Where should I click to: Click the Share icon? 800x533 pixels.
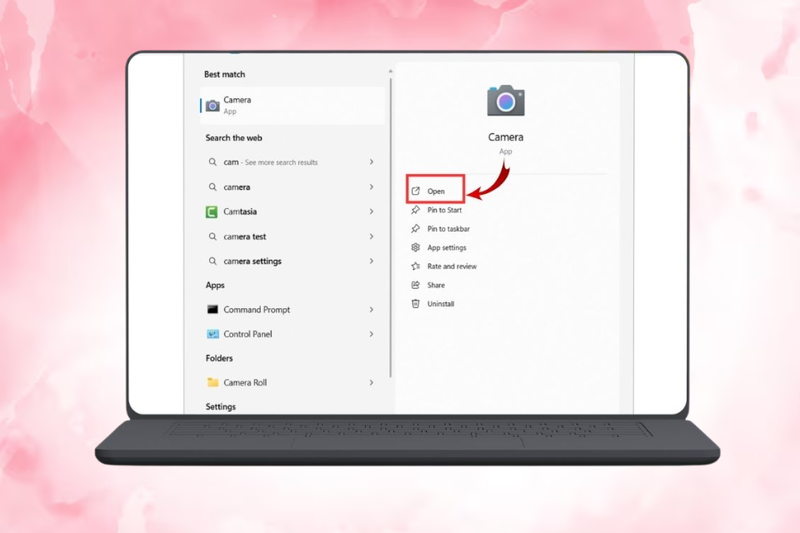point(416,285)
